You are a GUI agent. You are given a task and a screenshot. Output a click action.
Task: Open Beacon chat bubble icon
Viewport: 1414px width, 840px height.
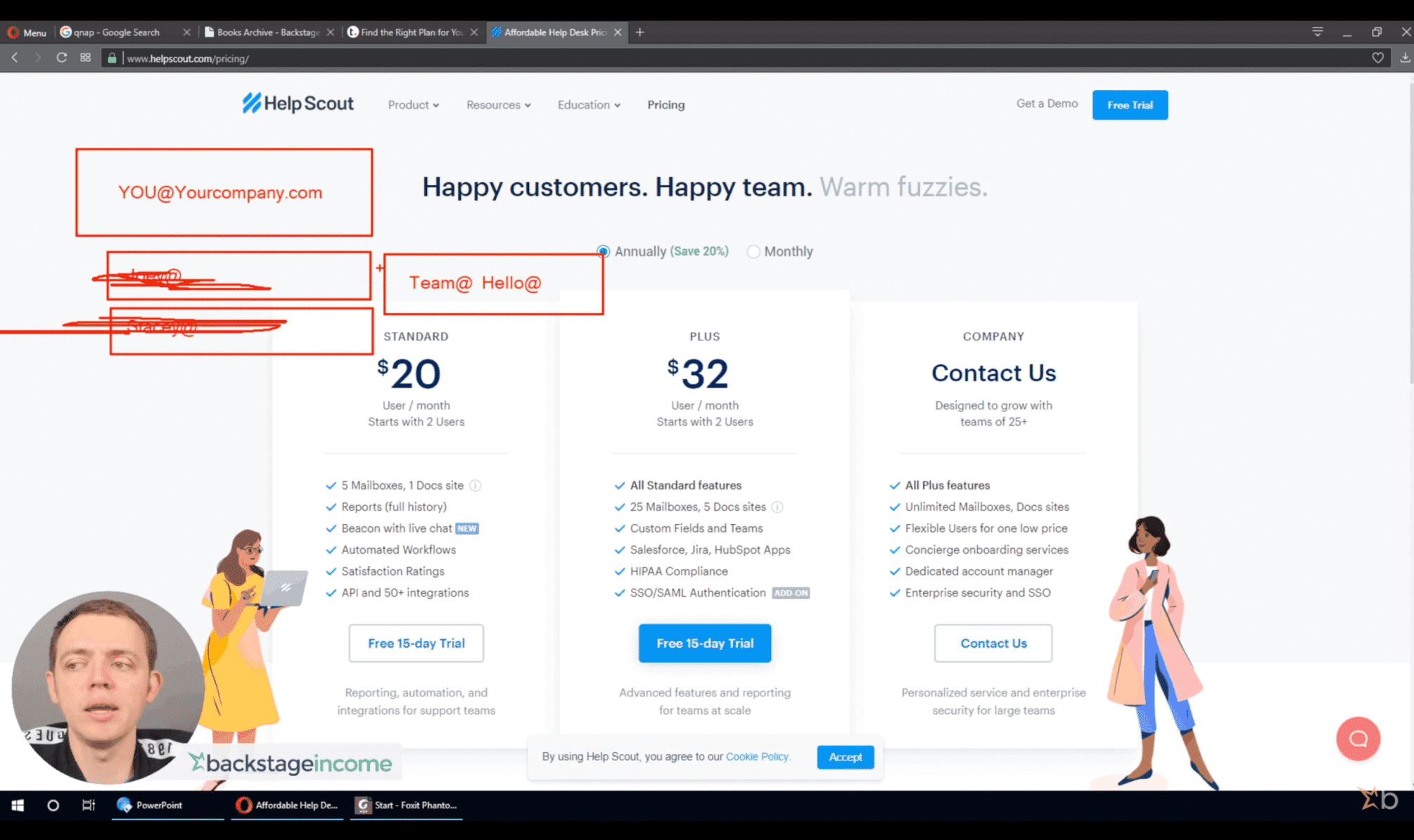(1358, 739)
